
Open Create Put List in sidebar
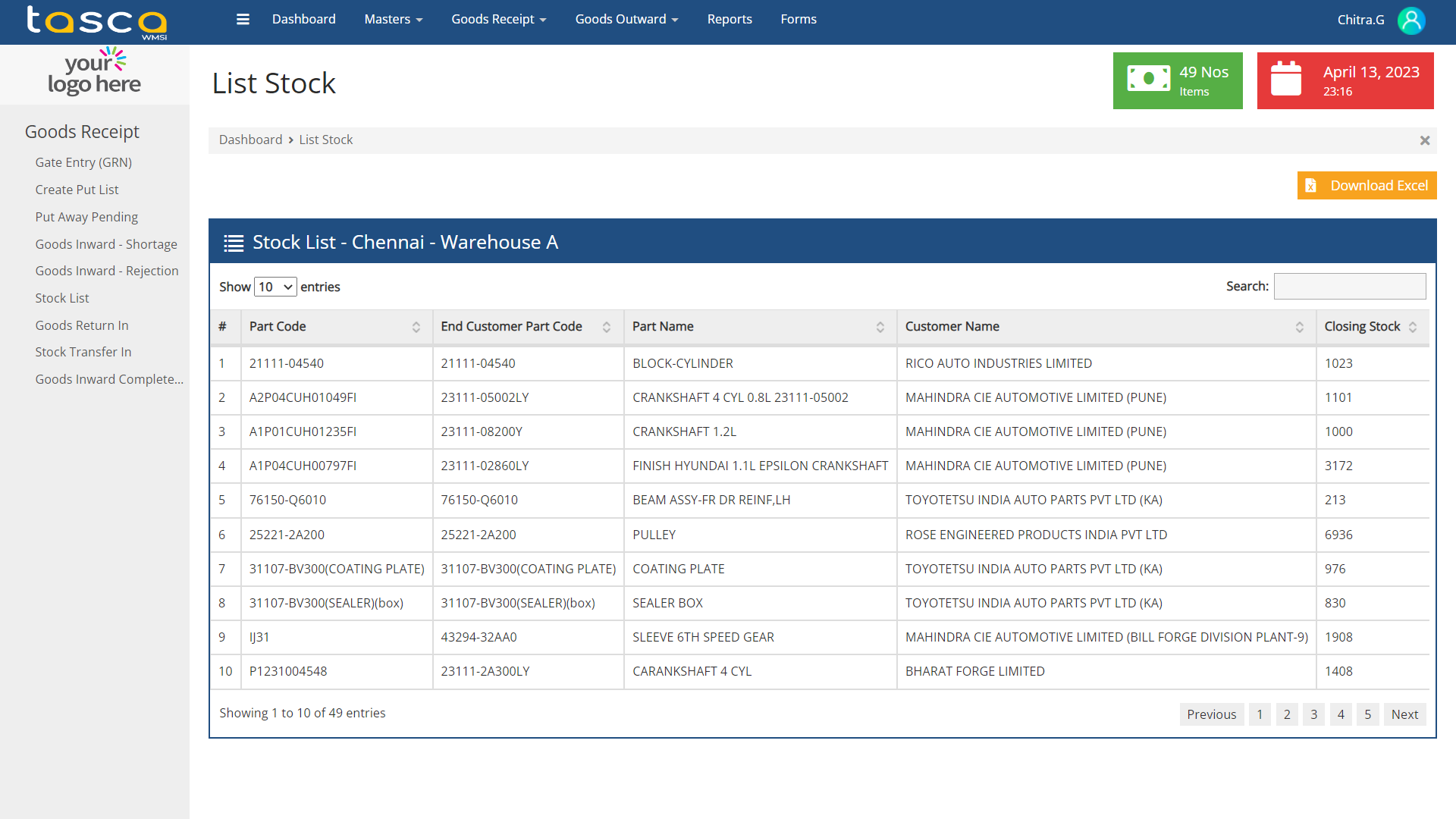click(x=77, y=190)
